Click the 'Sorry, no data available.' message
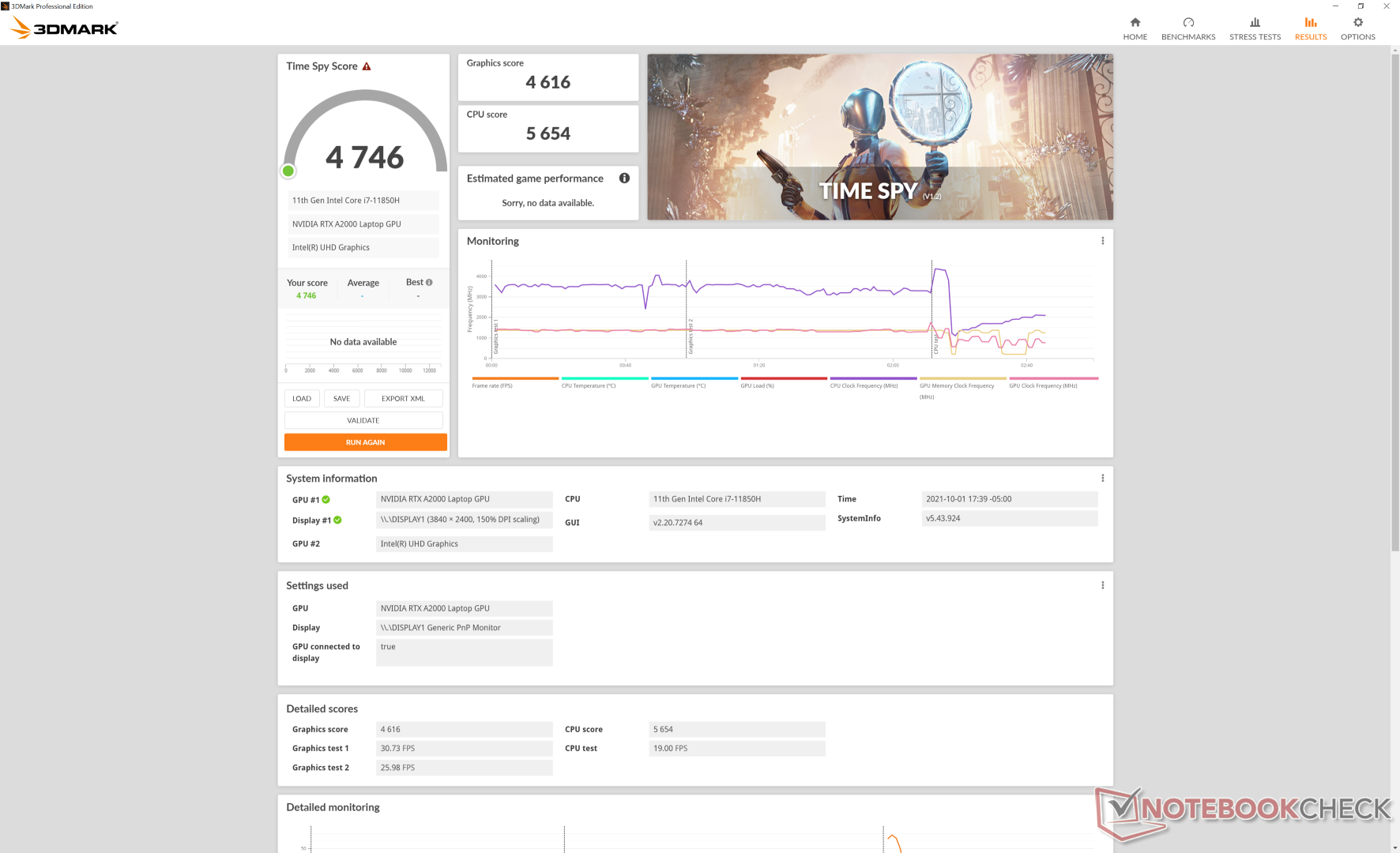 point(548,203)
